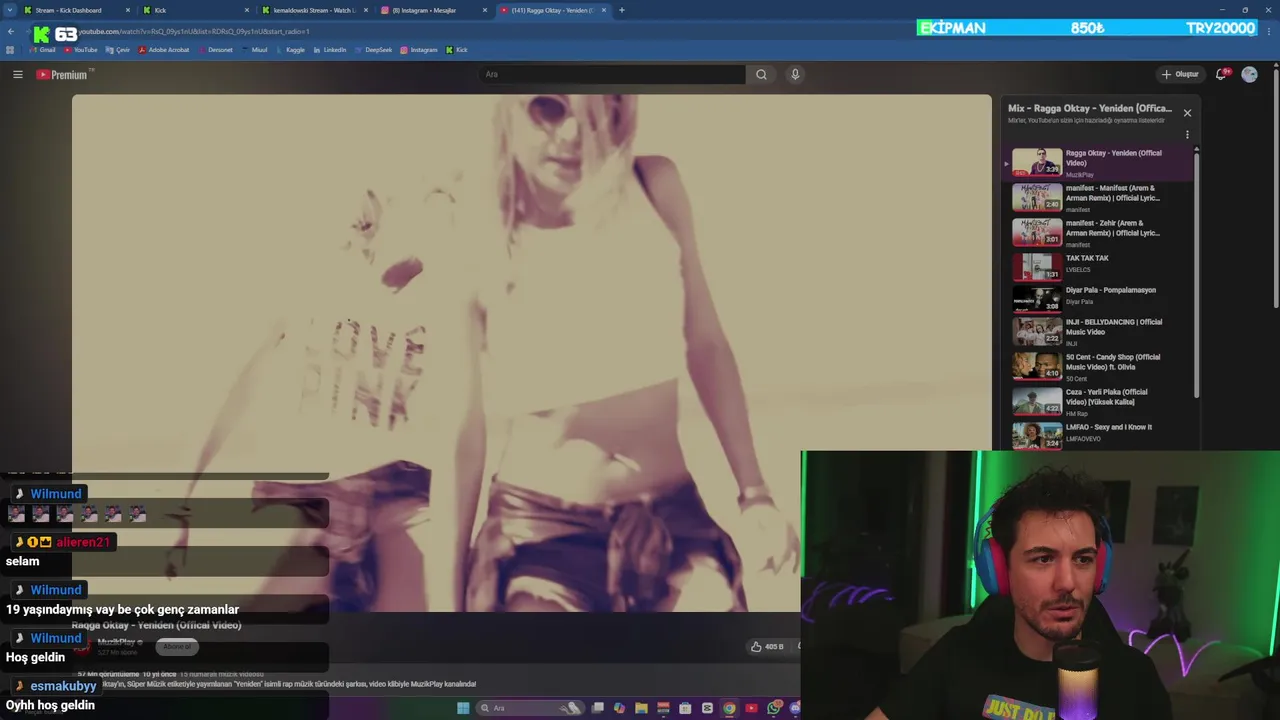
Task: Close the Stream - Kick Dashboard tab
Action: 128,10
